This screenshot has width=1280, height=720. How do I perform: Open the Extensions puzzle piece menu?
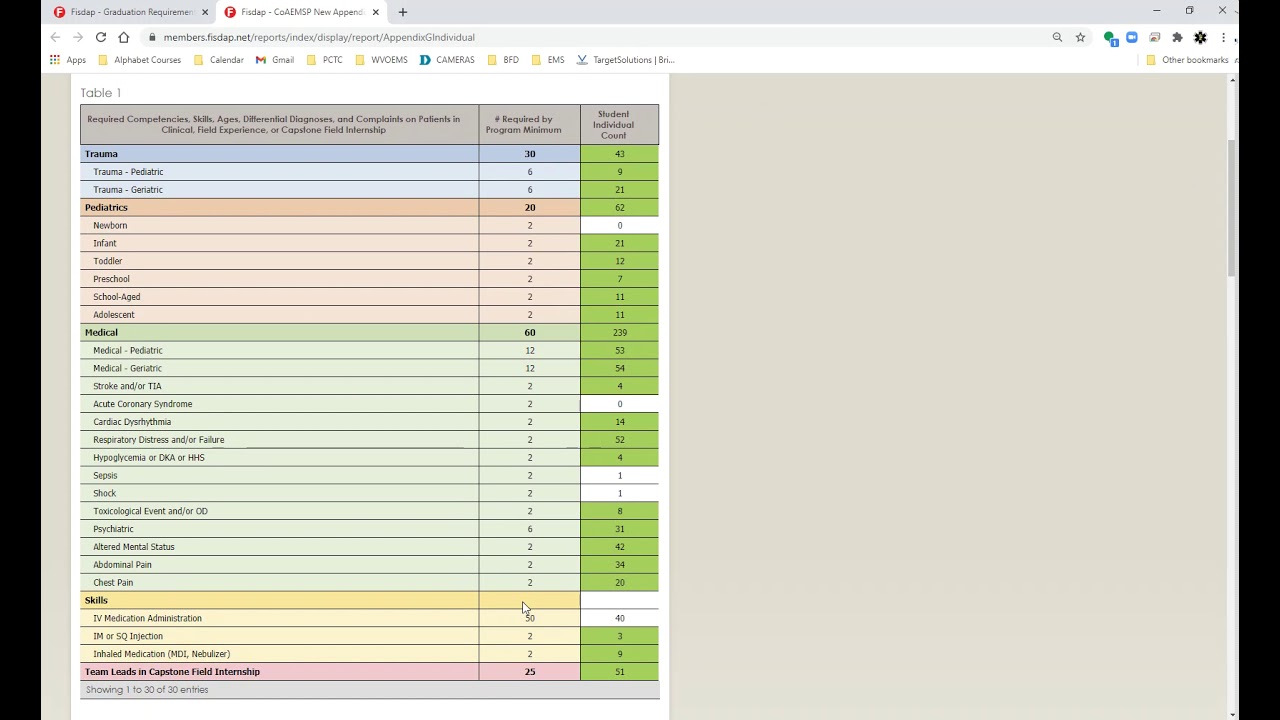pos(1177,37)
